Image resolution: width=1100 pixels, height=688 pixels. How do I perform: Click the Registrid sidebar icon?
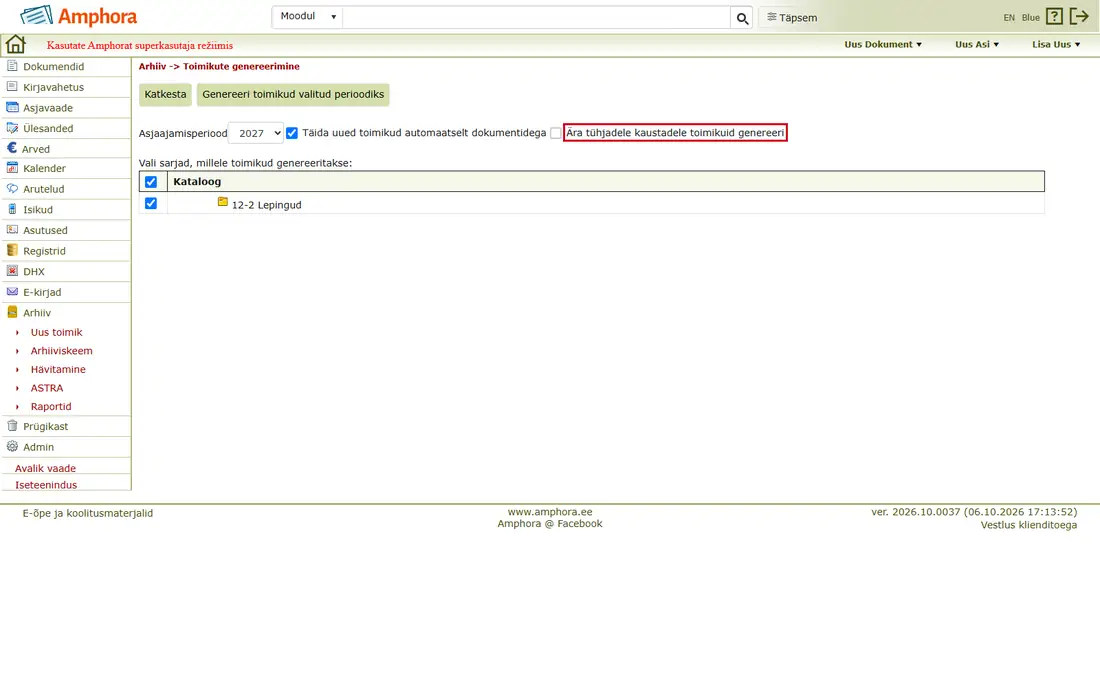tap(12, 250)
